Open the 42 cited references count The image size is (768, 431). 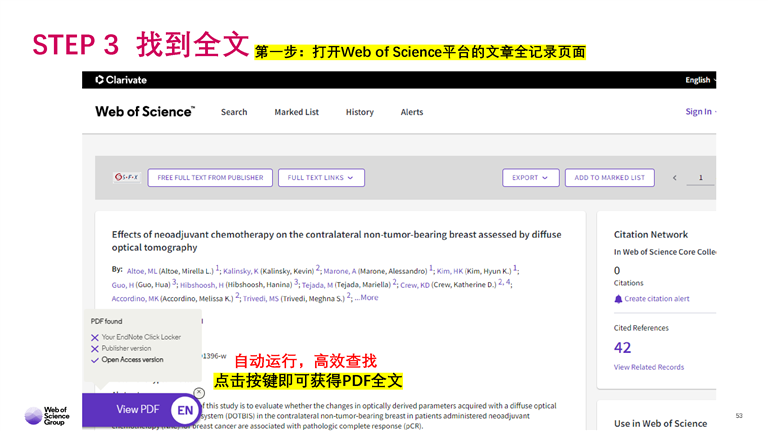tap(623, 348)
